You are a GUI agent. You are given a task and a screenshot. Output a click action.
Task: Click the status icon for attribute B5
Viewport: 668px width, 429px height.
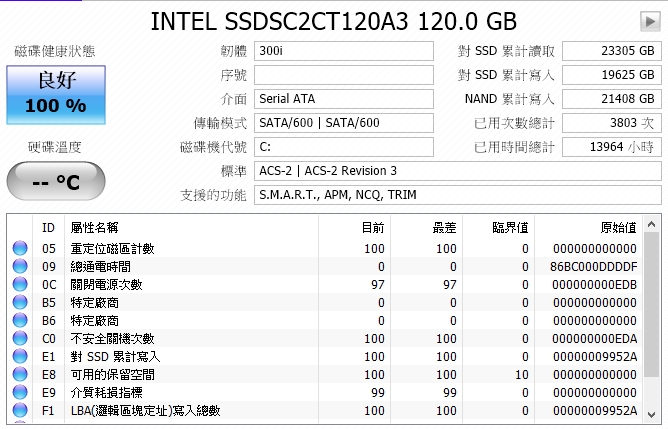coord(20,302)
